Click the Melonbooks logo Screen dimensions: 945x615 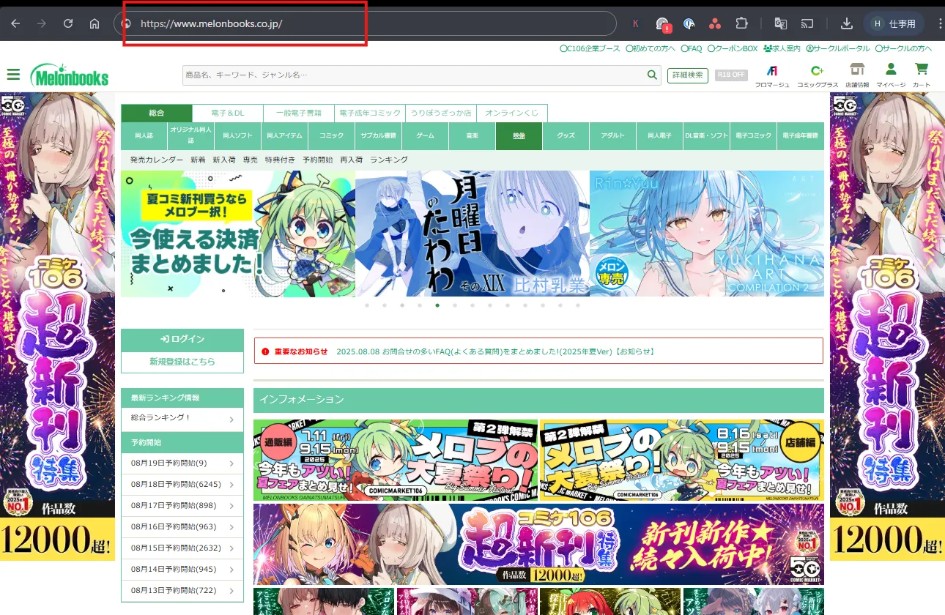pos(70,75)
